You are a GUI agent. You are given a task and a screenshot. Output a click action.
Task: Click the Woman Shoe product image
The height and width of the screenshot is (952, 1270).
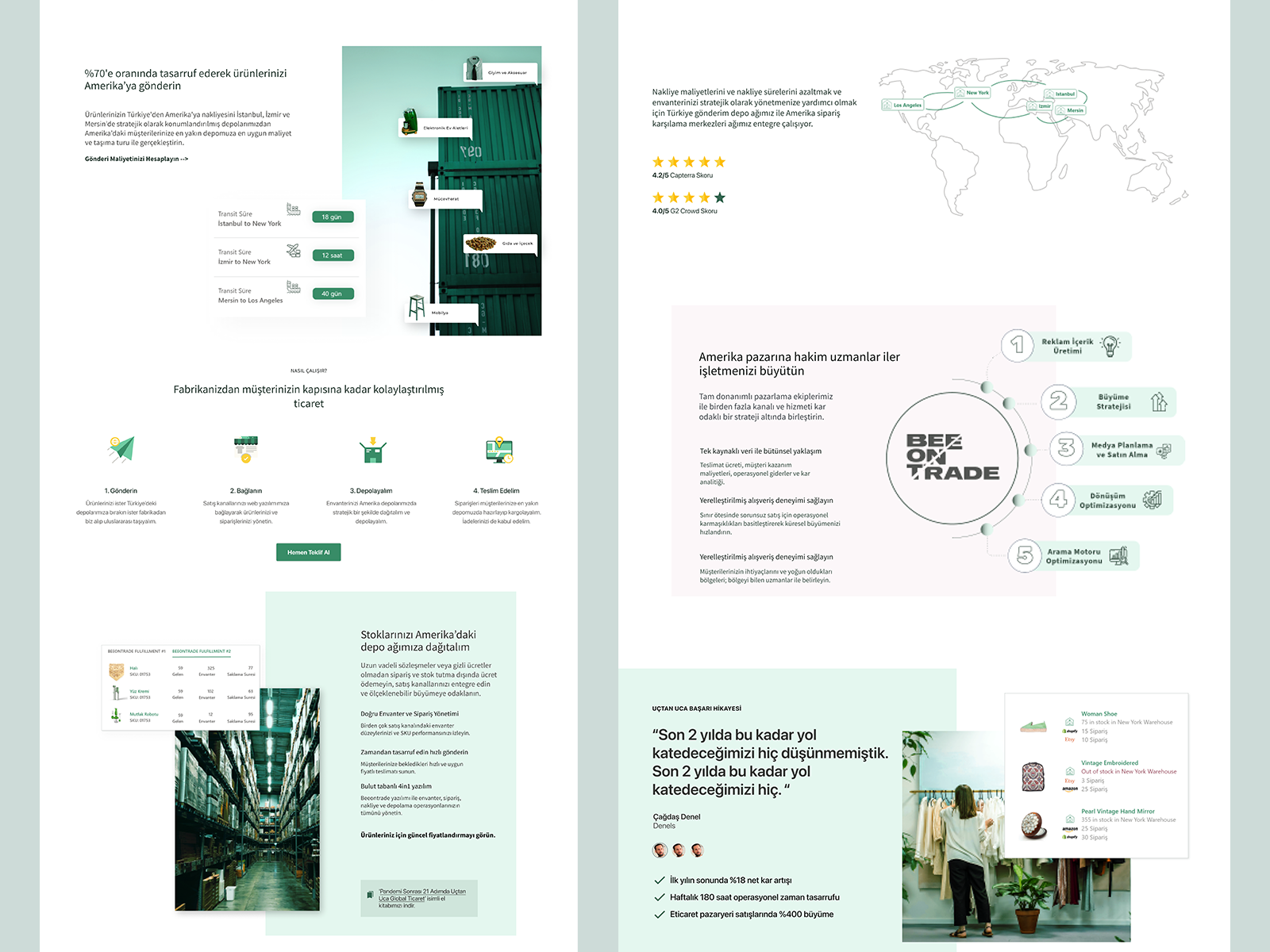click(x=1033, y=726)
